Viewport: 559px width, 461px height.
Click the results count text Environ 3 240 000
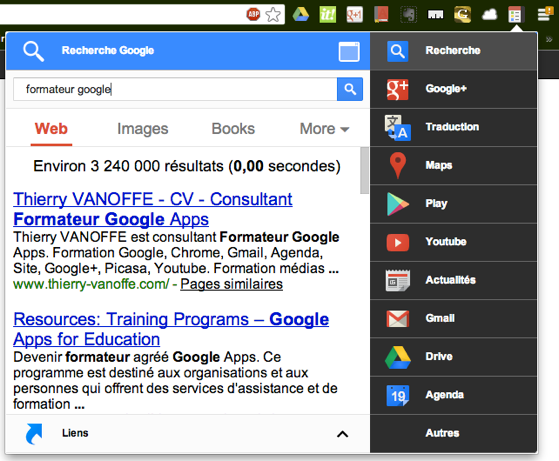tap(187, 167)
